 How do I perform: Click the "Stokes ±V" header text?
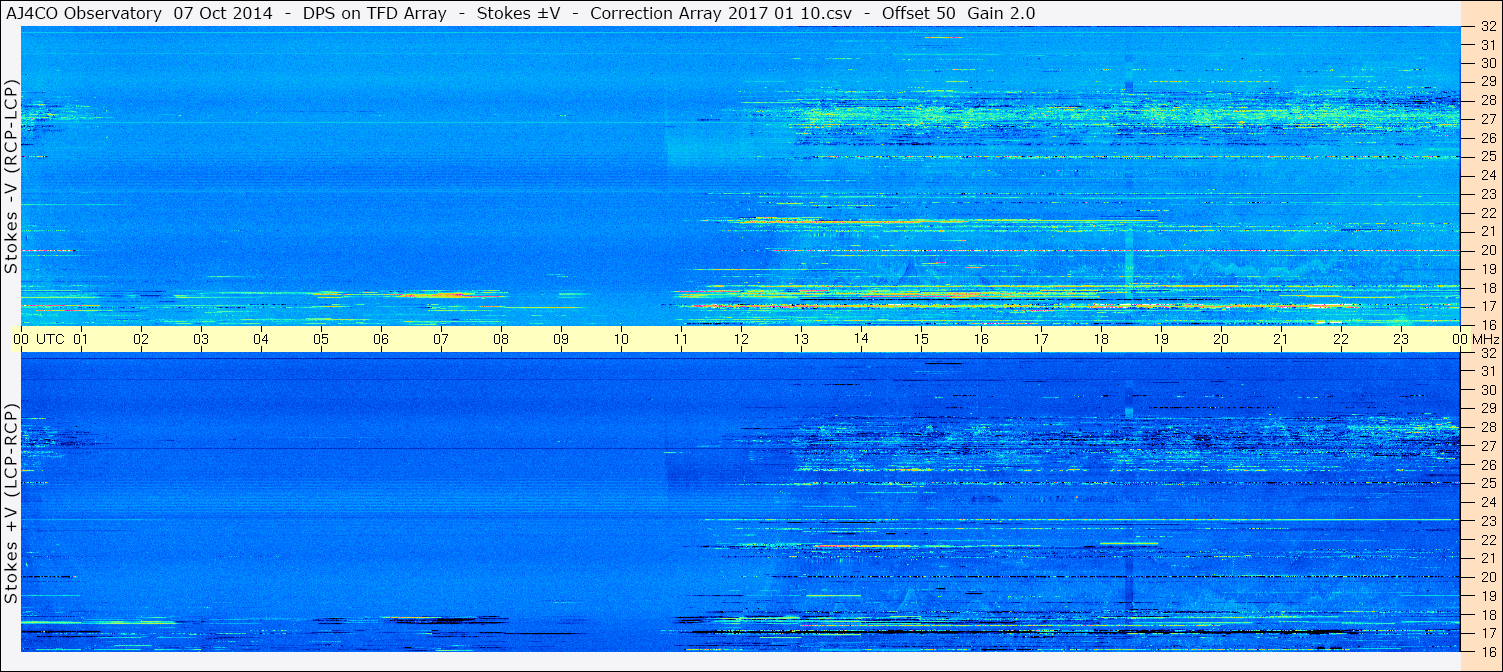(518, 14)
